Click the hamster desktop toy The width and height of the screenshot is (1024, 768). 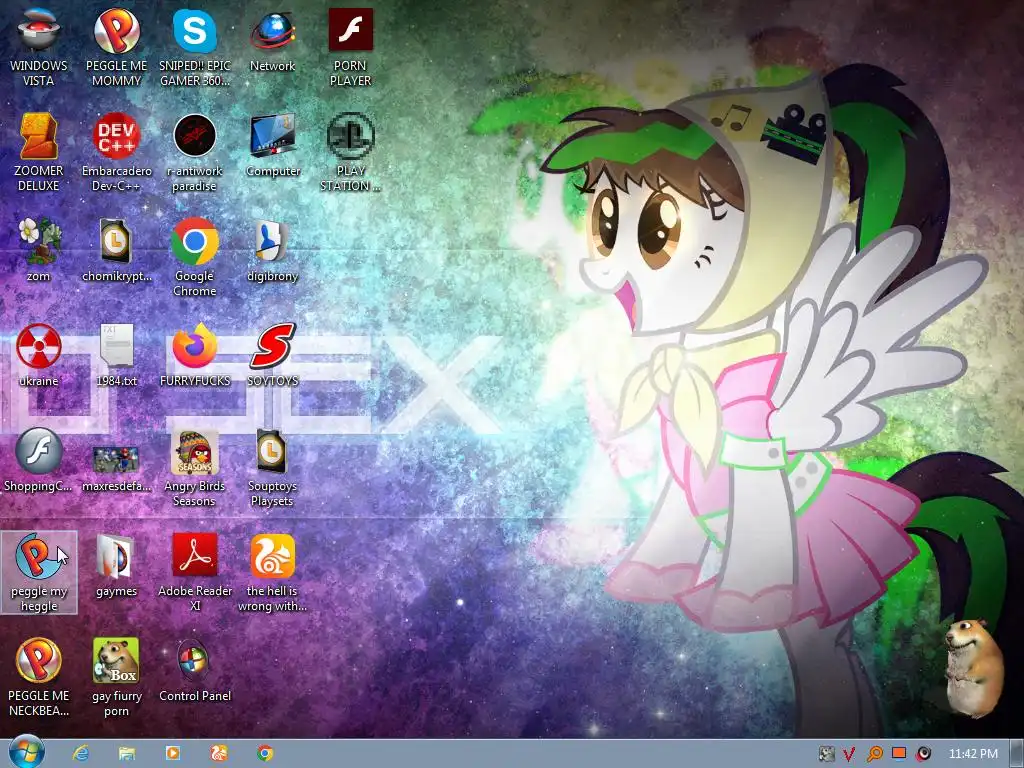click(x=974, y=669)
